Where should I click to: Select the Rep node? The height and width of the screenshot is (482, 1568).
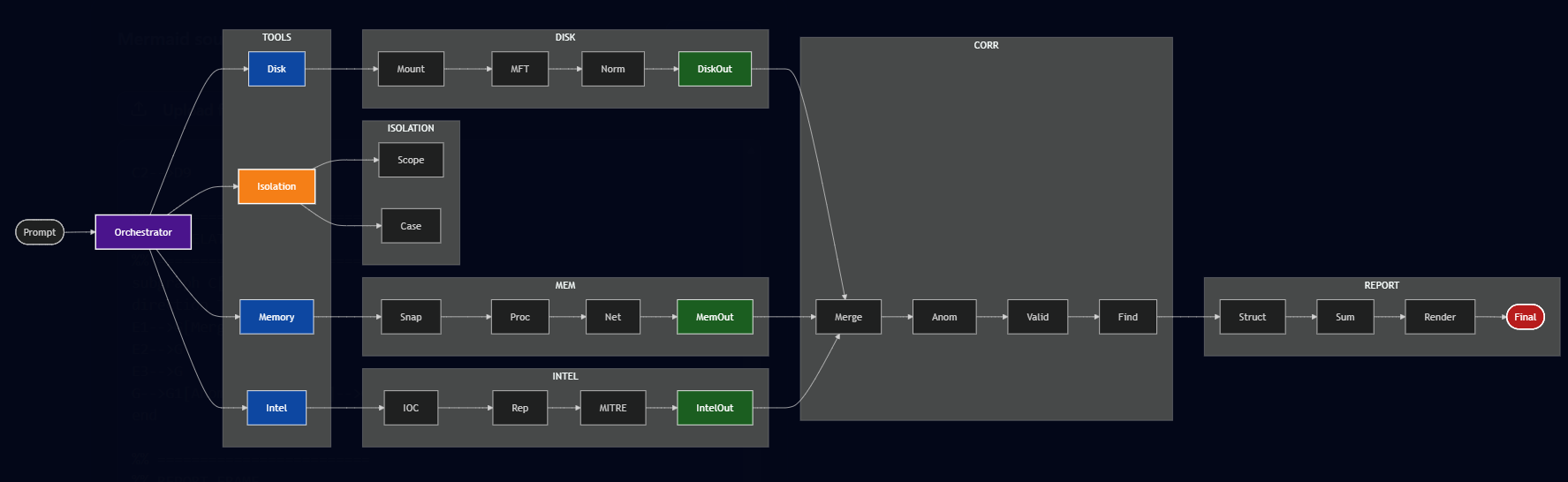coord(520,408)
